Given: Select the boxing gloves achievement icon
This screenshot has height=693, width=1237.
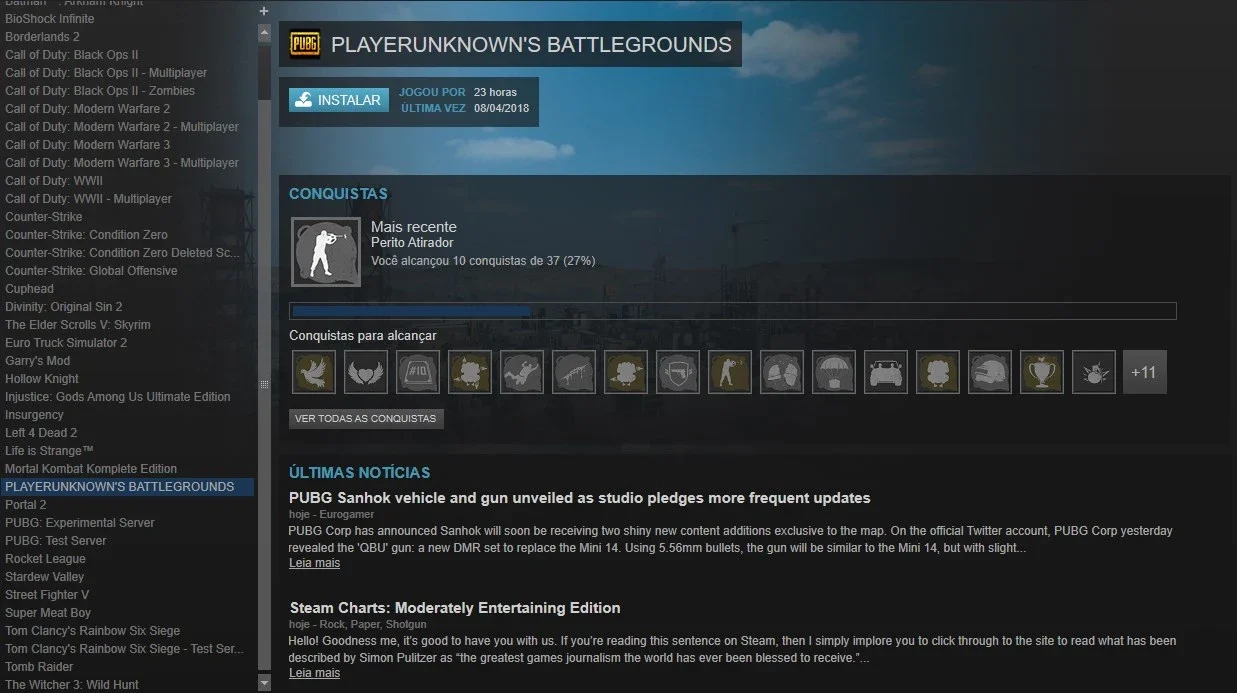Looking at the screenshot, I should 782,372.
